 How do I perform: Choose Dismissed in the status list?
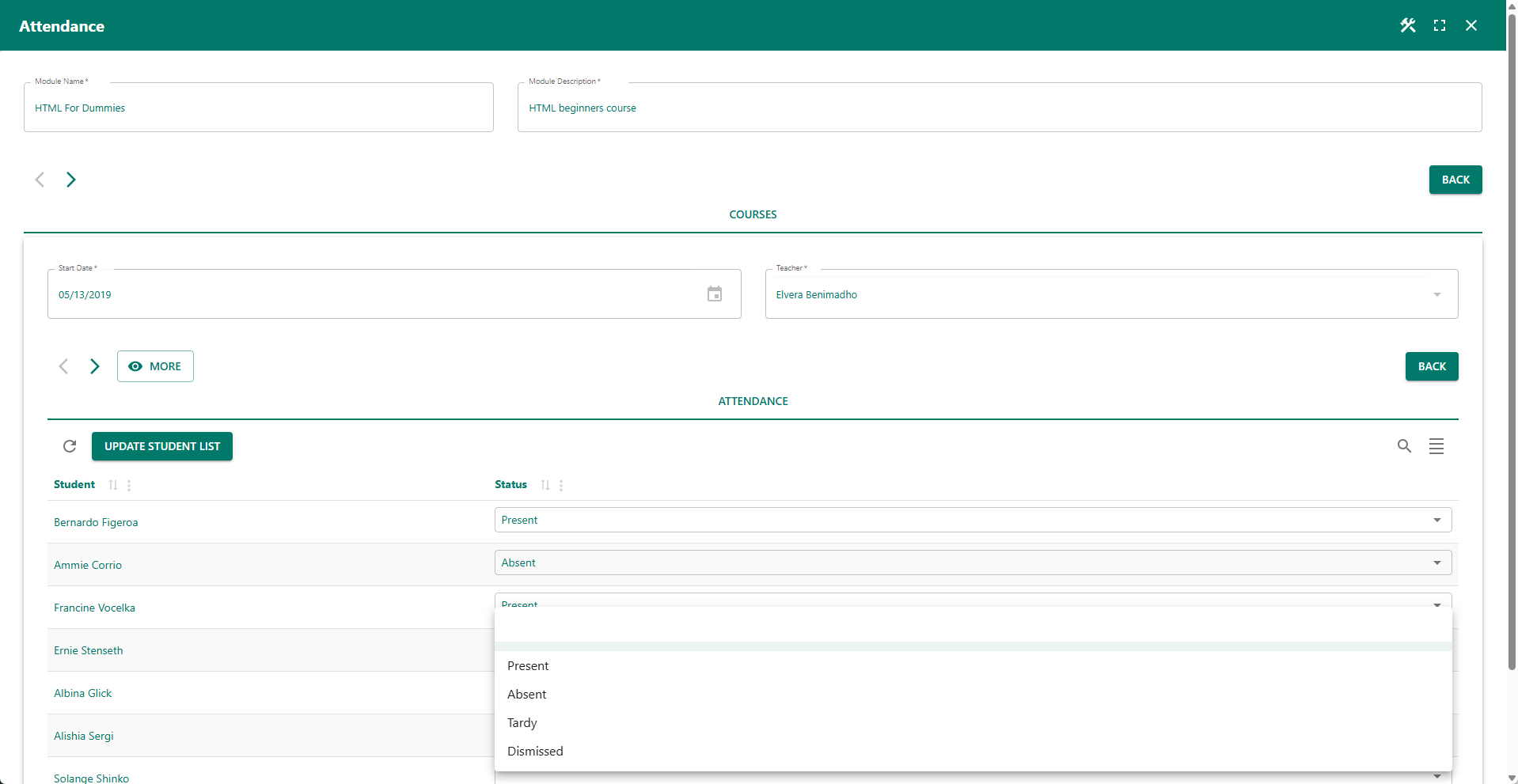pyautogui.click(x=535, y=751)
